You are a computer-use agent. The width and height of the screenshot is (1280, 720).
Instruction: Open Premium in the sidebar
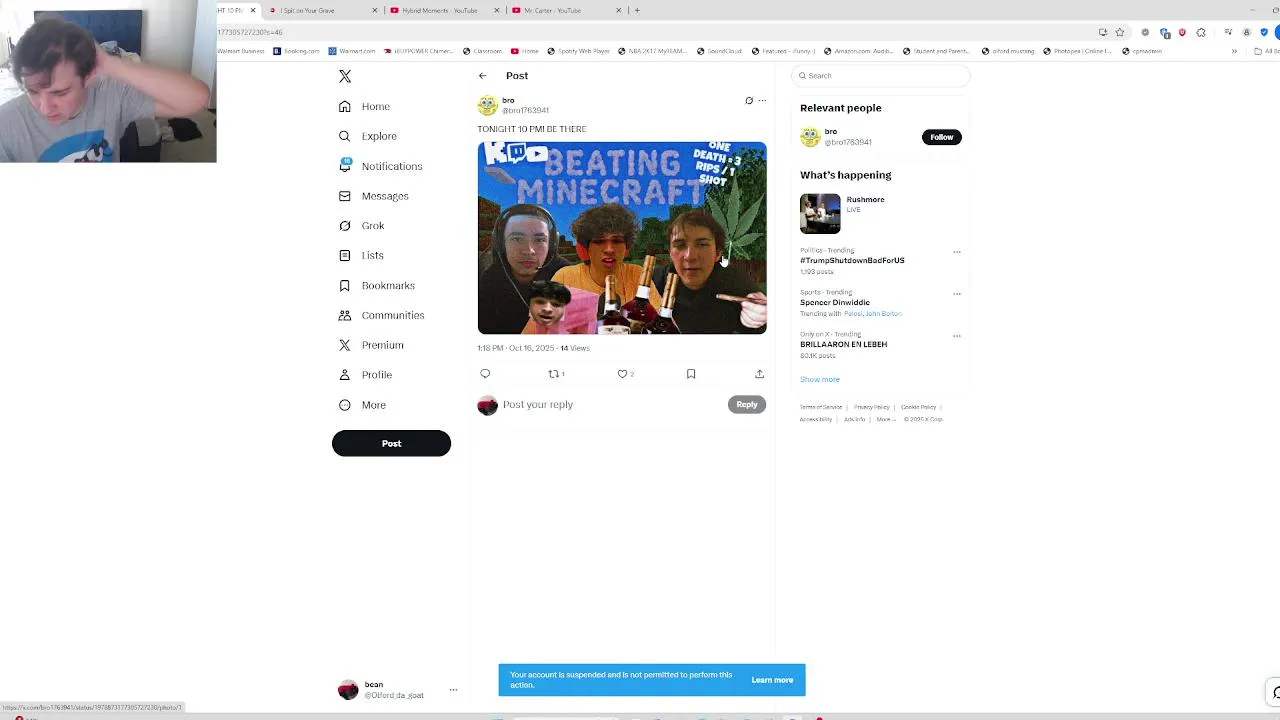[371, 345]
